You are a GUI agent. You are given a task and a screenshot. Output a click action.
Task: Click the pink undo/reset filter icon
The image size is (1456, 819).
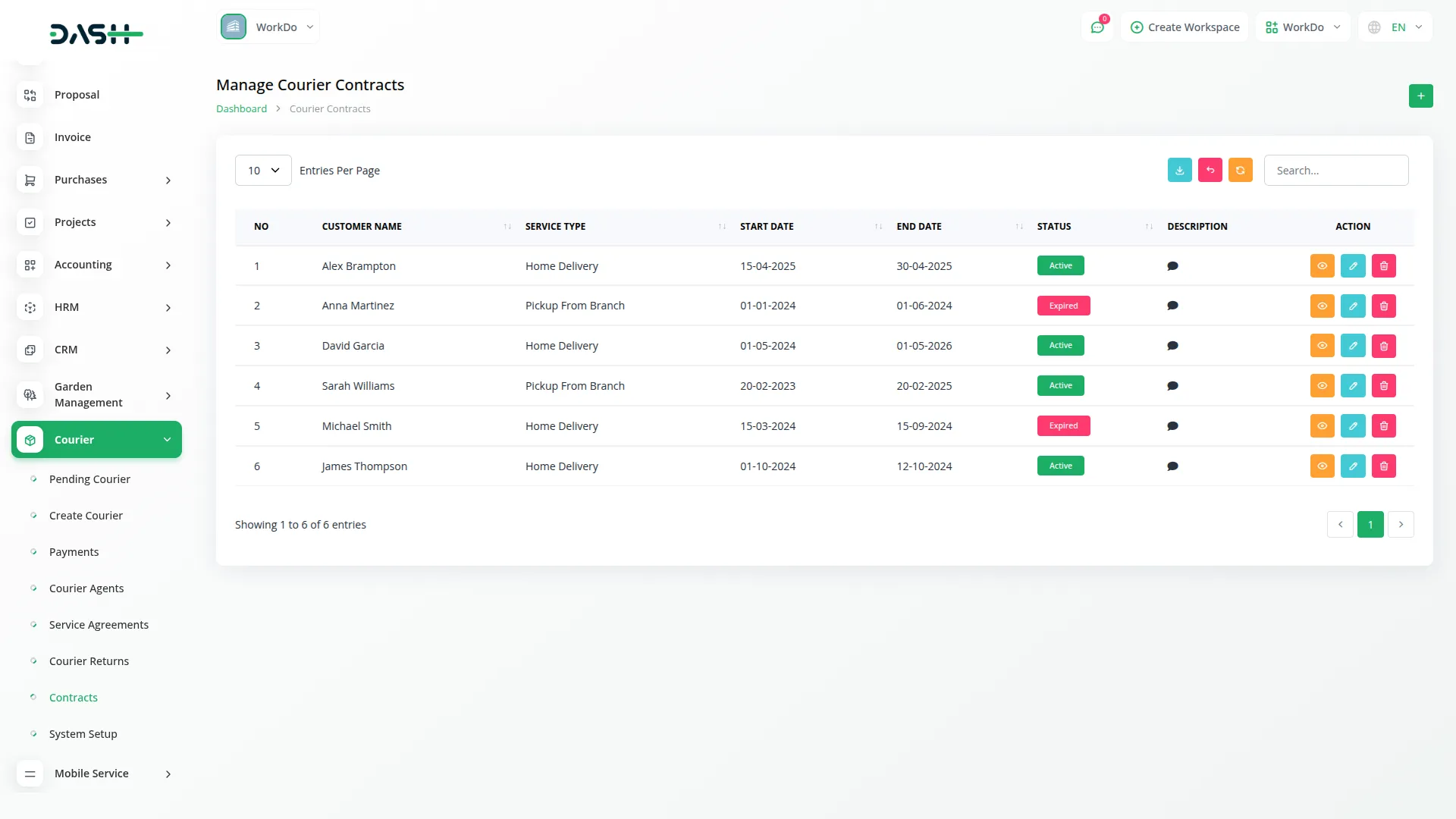click(x=1210, y=170)
